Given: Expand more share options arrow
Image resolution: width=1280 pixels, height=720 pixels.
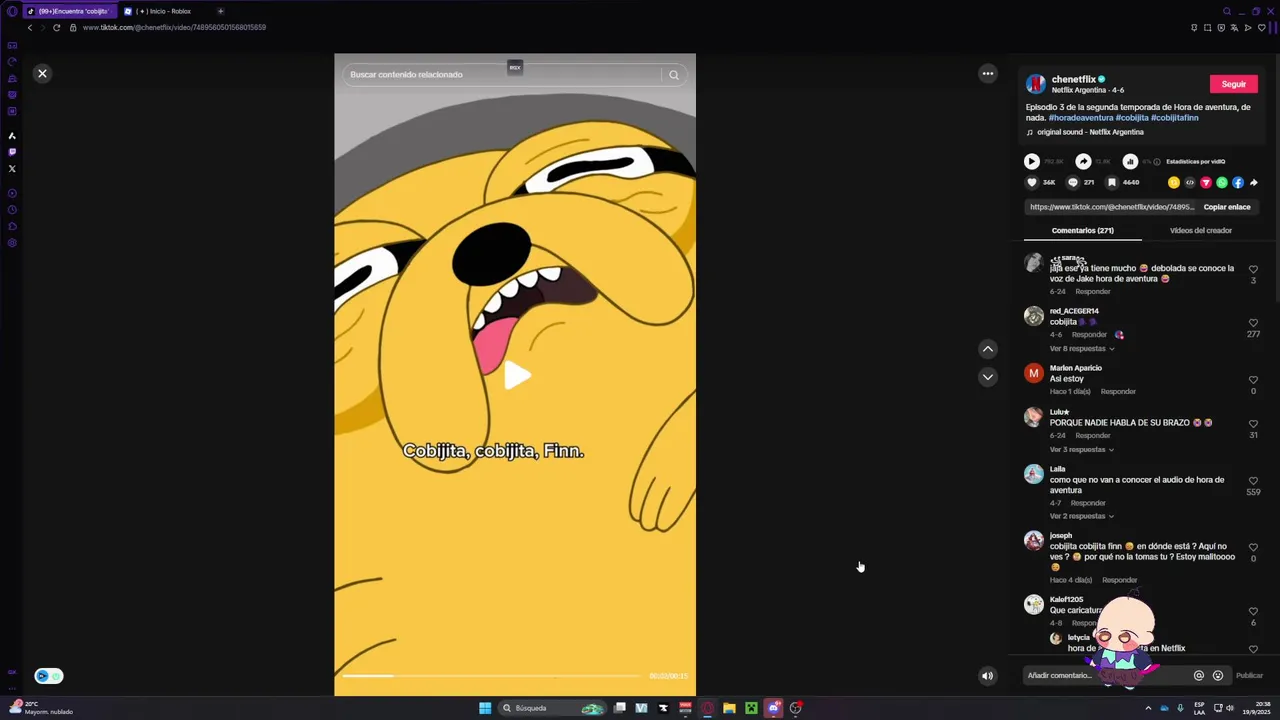Looking at the screenshot, I should [x=1254, y=183].
